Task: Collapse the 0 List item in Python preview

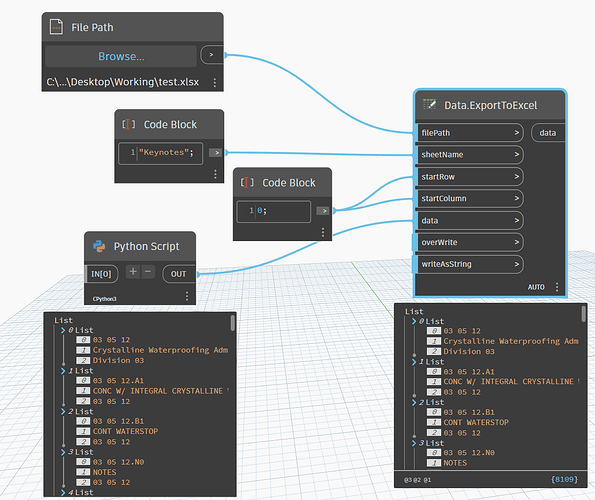Action: (x=63, y=330)
